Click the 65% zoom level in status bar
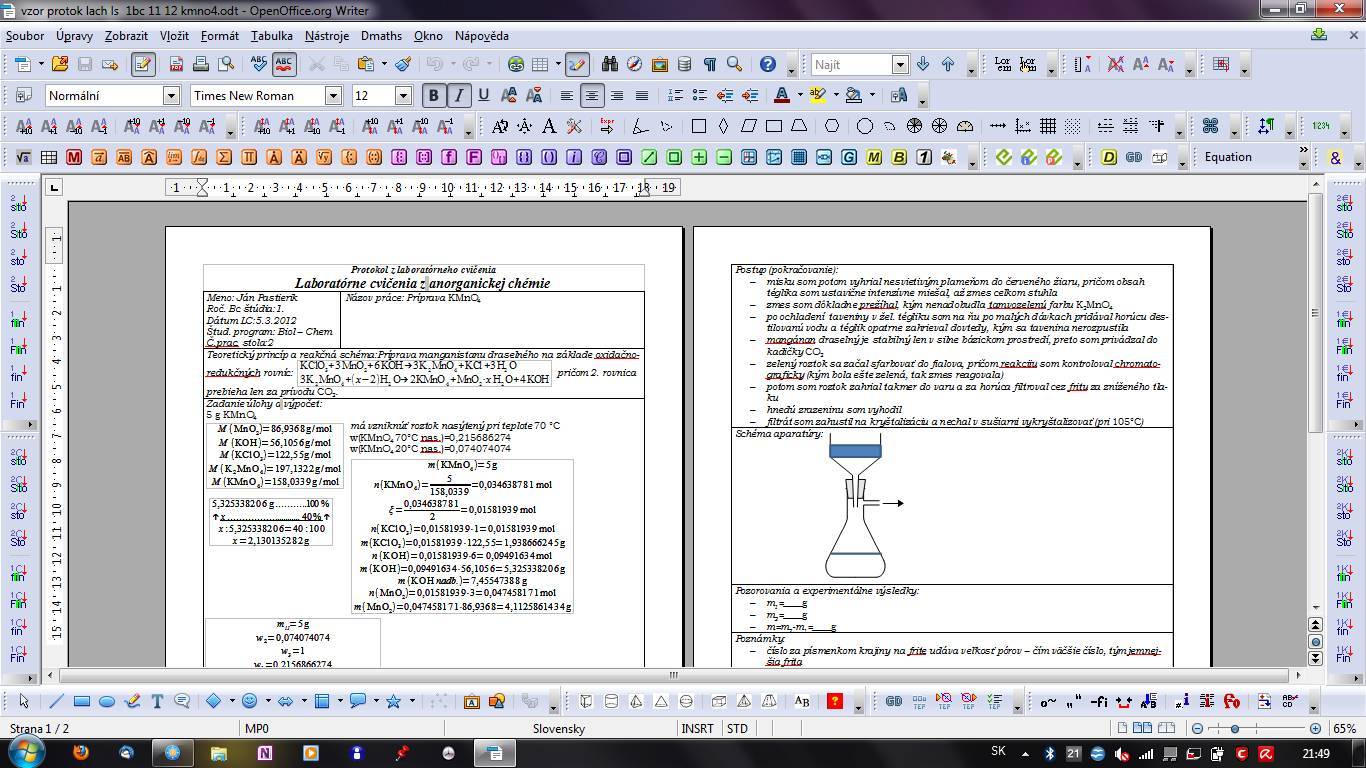This screenshot has height=768, width=1366. [x=1345, y=729]
